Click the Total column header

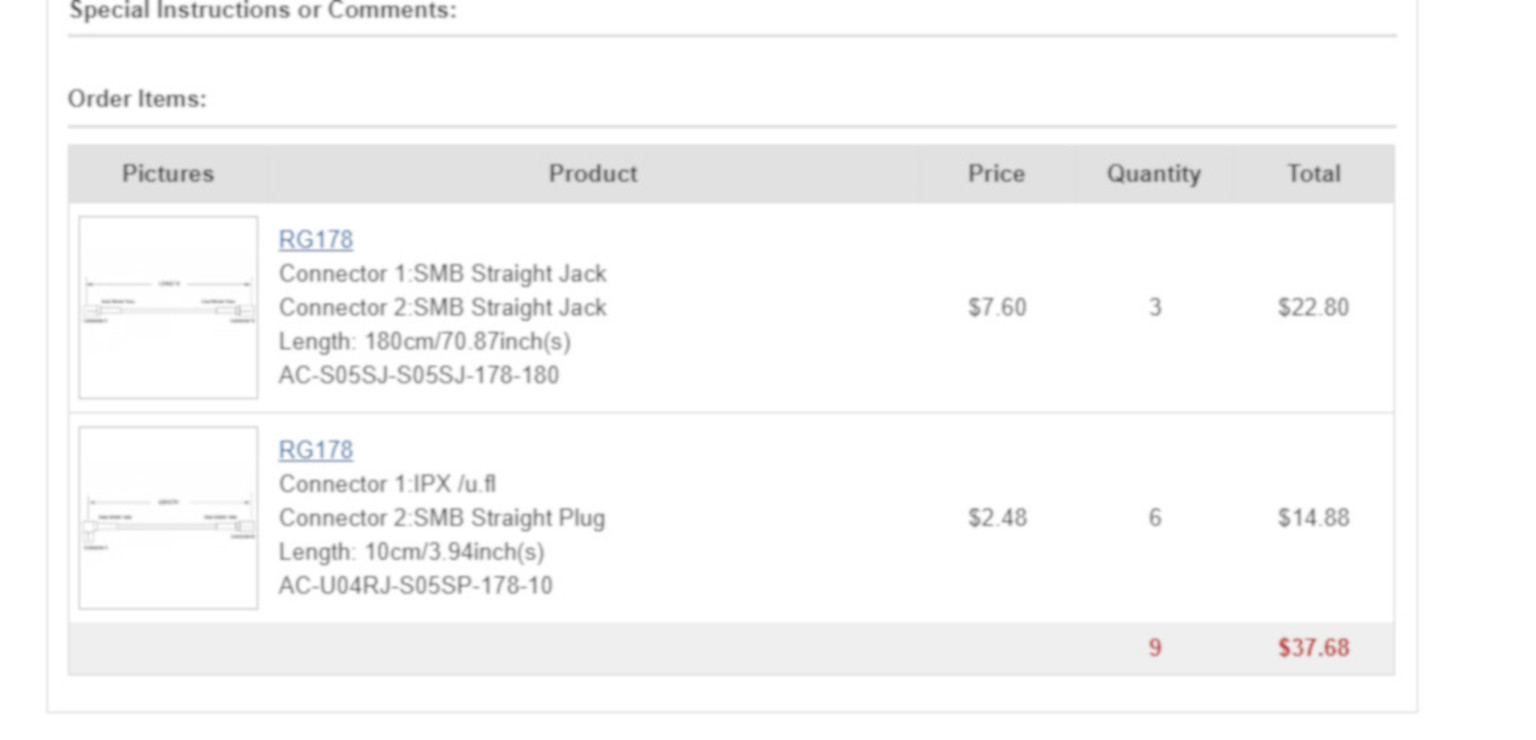(1313, 174)
